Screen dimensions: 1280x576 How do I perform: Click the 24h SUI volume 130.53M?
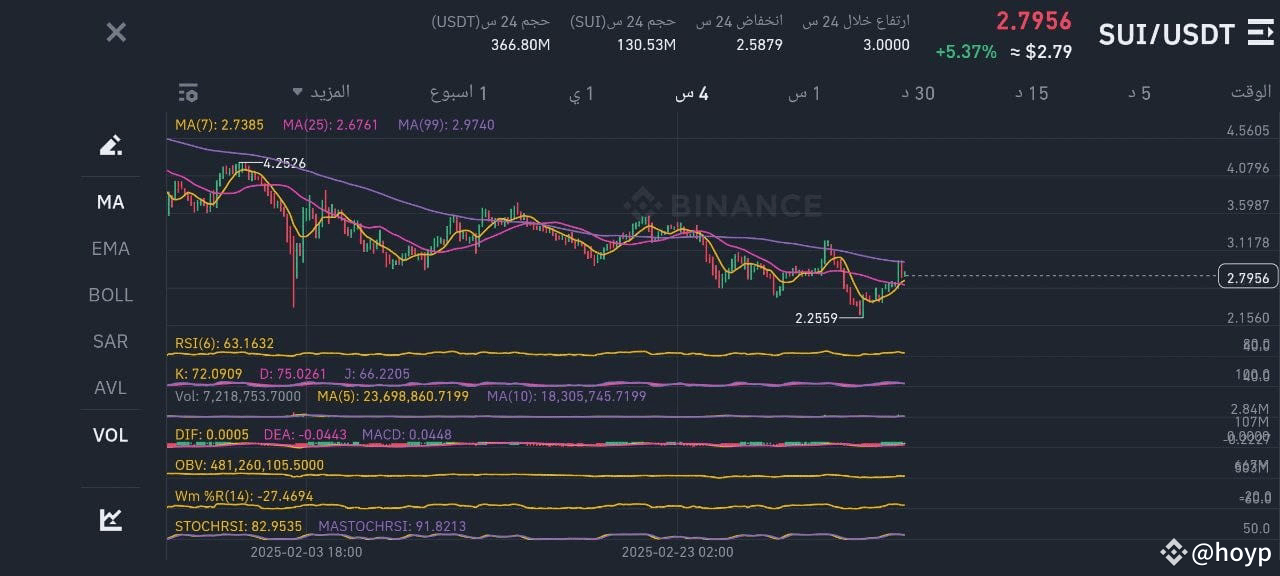(646, 44)
